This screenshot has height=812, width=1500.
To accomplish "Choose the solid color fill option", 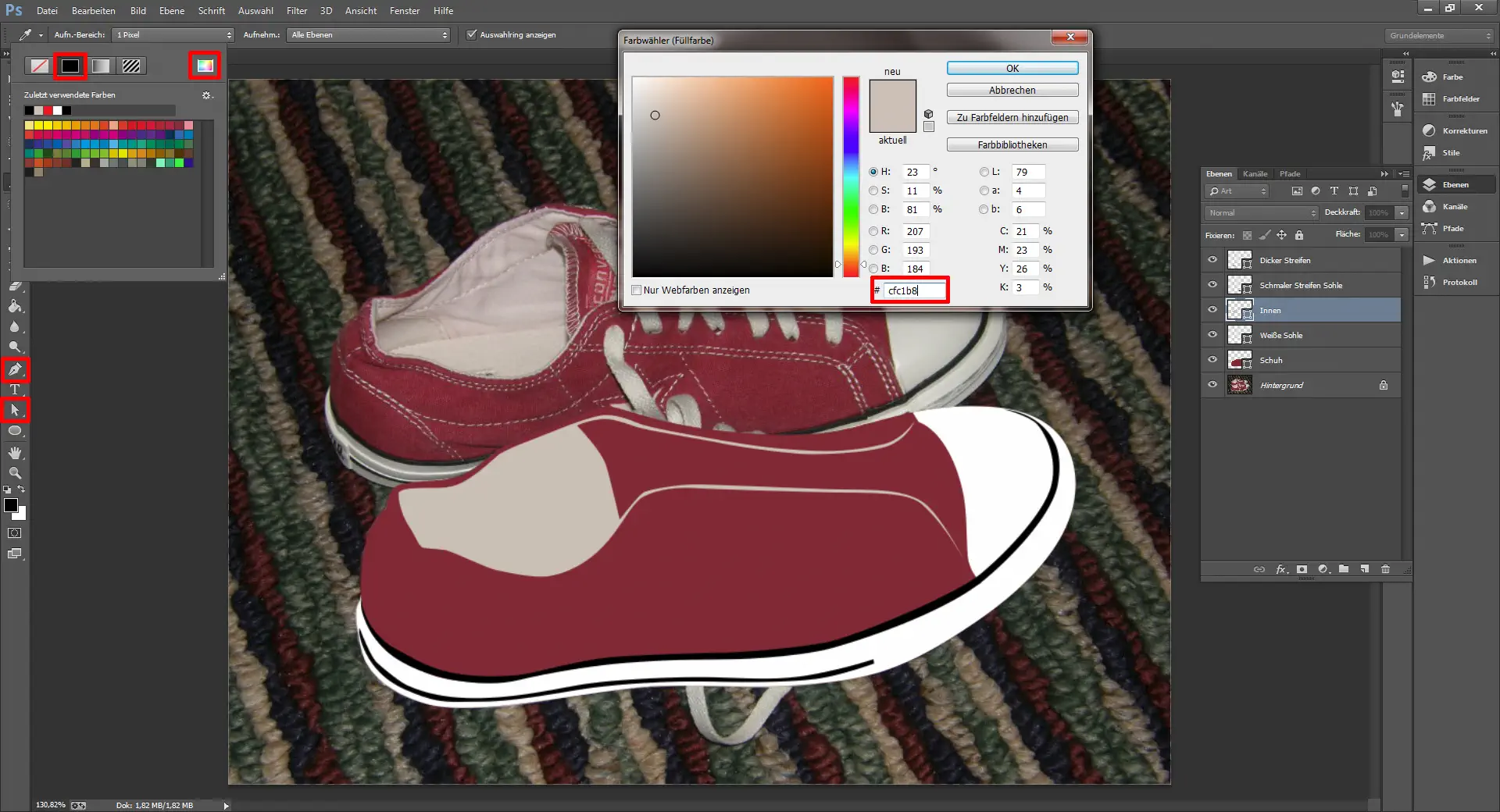I will point(70,66).
